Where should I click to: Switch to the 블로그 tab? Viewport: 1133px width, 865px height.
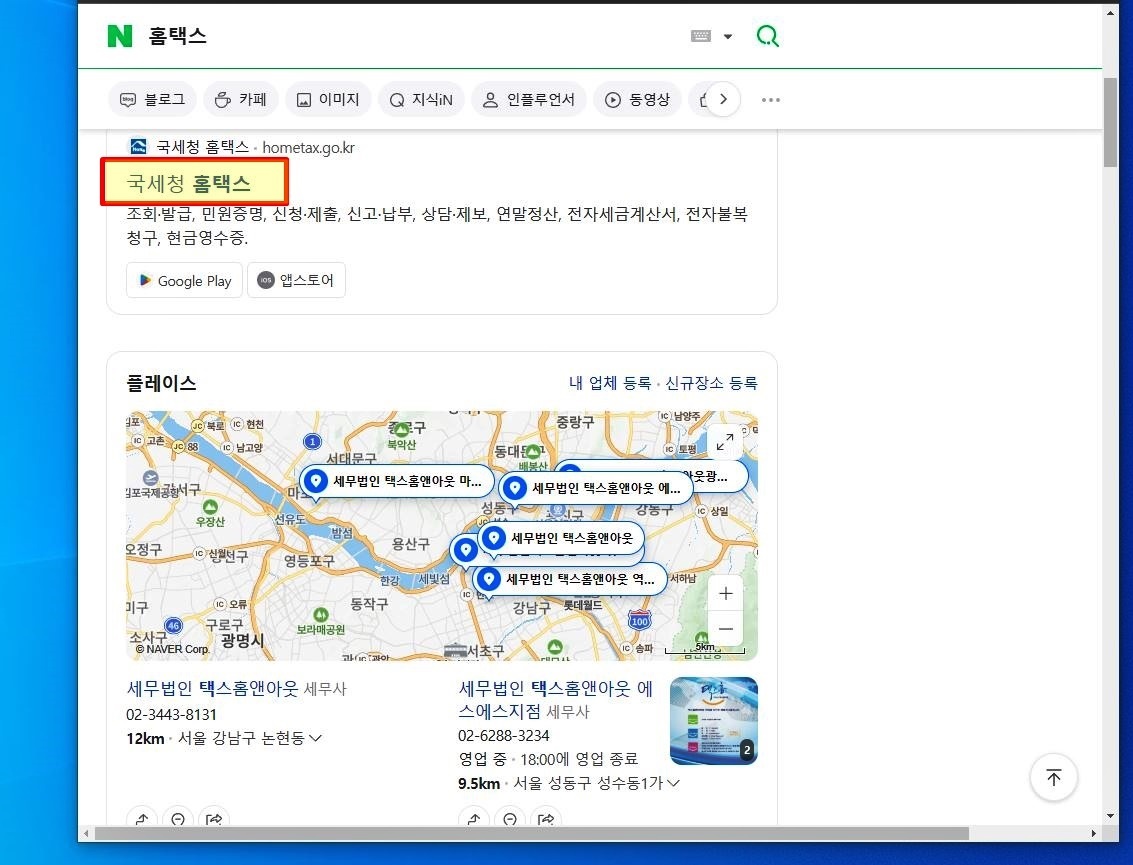(x=152, y=99)
